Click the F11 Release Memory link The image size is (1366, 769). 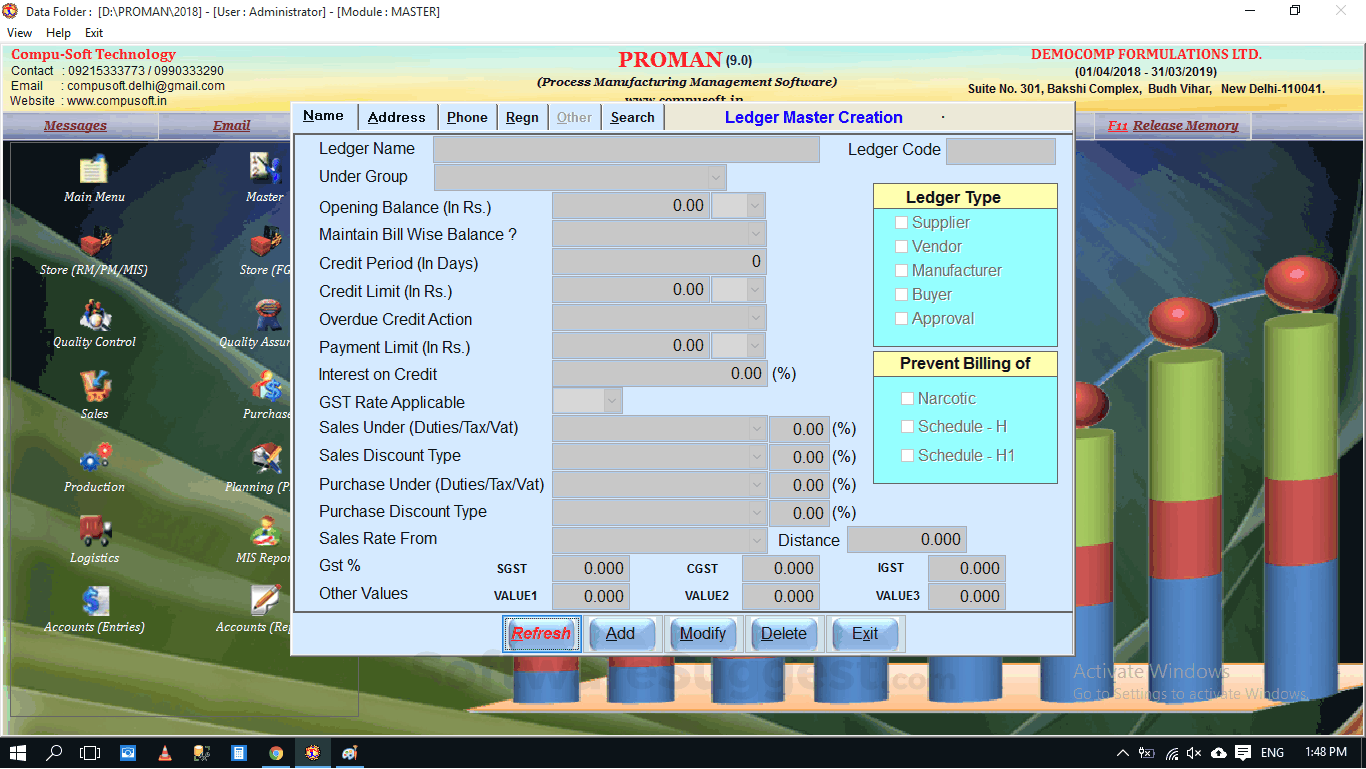1173,125
